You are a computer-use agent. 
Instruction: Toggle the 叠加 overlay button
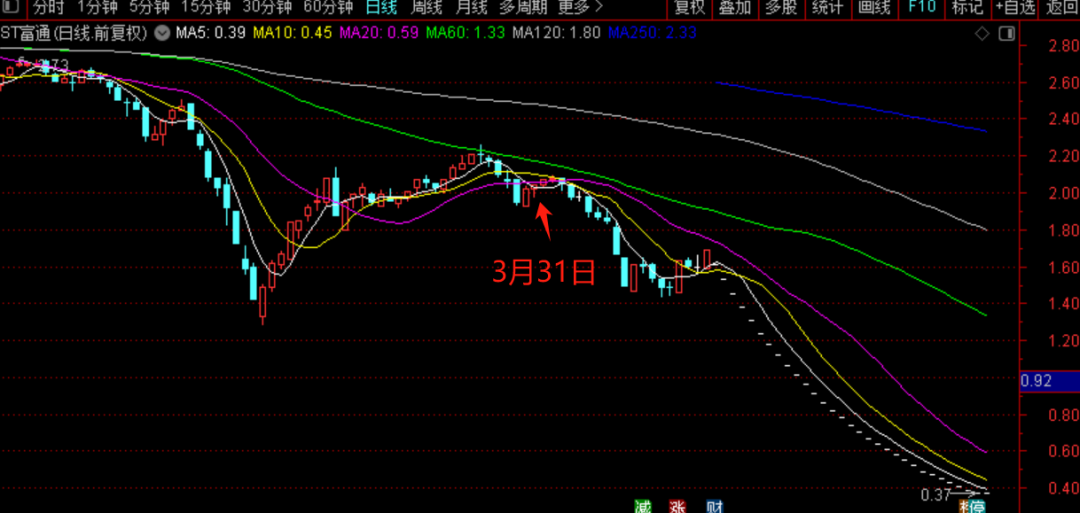pyautogui.click(x=735, y=8)
